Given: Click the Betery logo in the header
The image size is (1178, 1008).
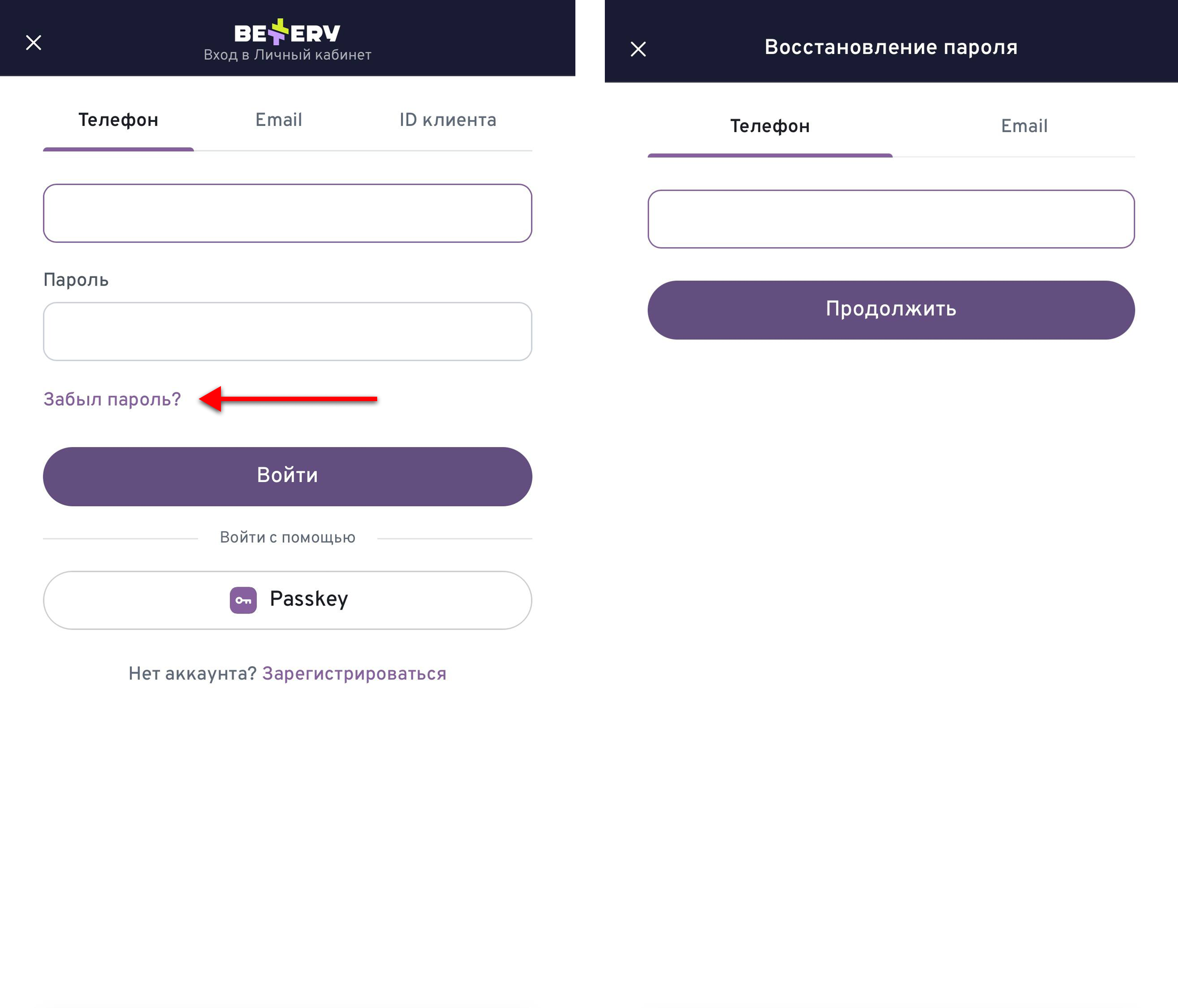Looking at the screenshot, I should (x=287, y=33).
